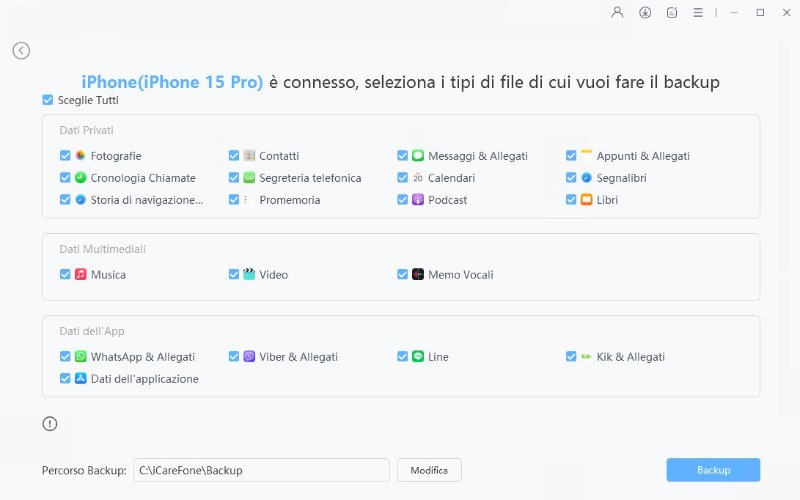Screen dimensions: 800x500
Task: Click the download icon in title bar
Action: 645,12
